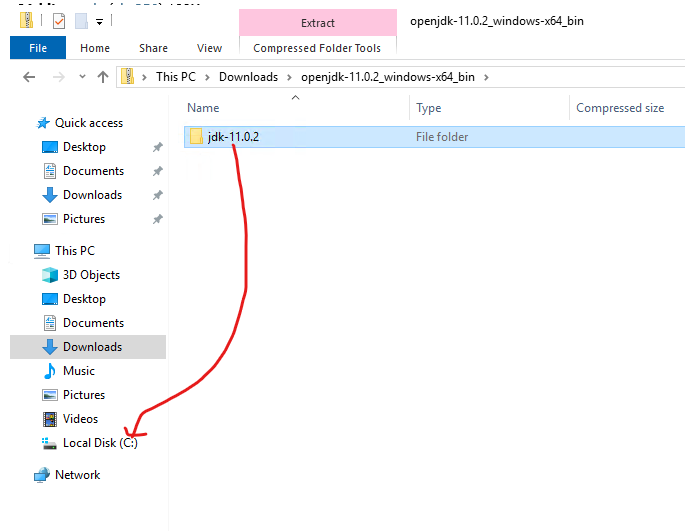Switch to the Home ribbon tab
The height and width of the screenshot is (531, 685).
95,48
